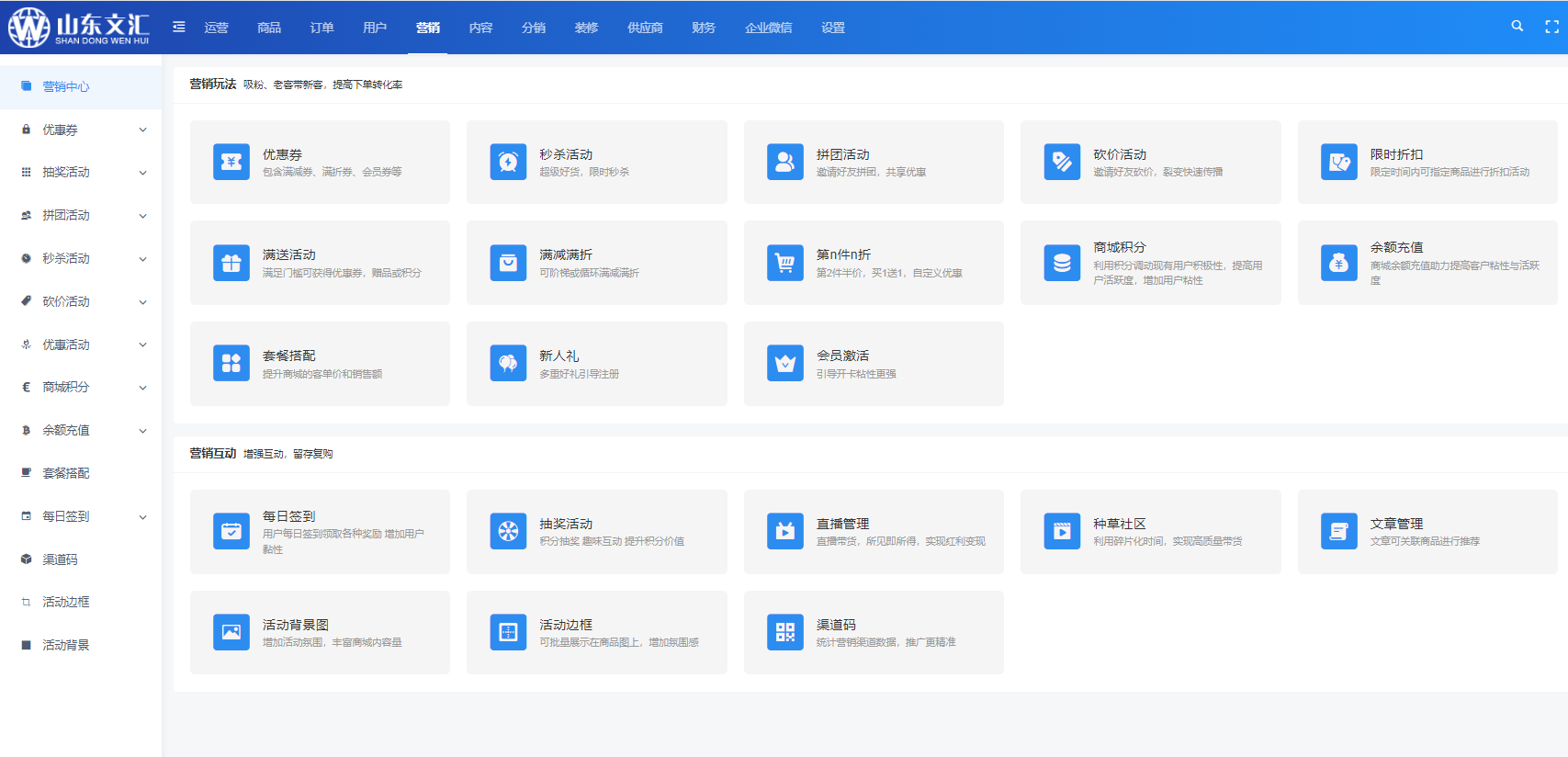Image resolution: width=1568 pixels, height=757 pixels.
Task: Open the 文章管理 document icon
Action: [1339, 531]
